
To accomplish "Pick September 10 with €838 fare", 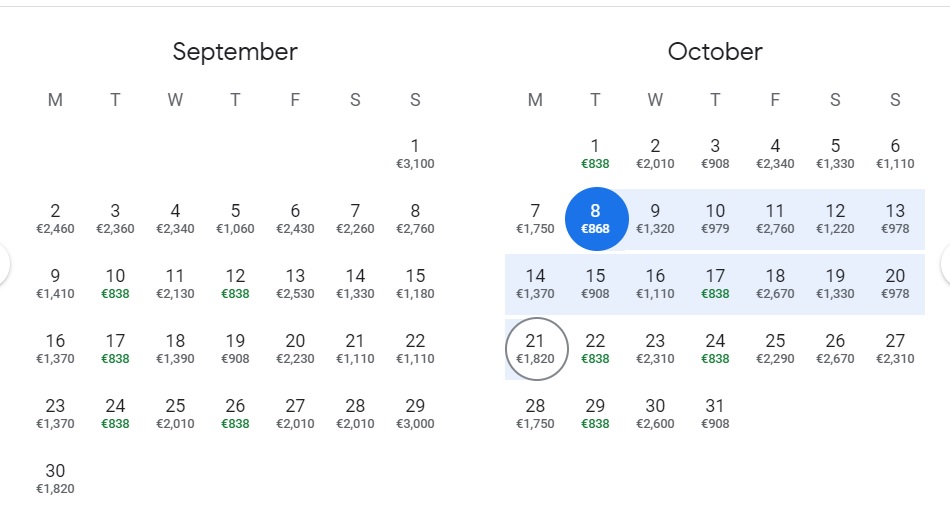I will 115,283.
